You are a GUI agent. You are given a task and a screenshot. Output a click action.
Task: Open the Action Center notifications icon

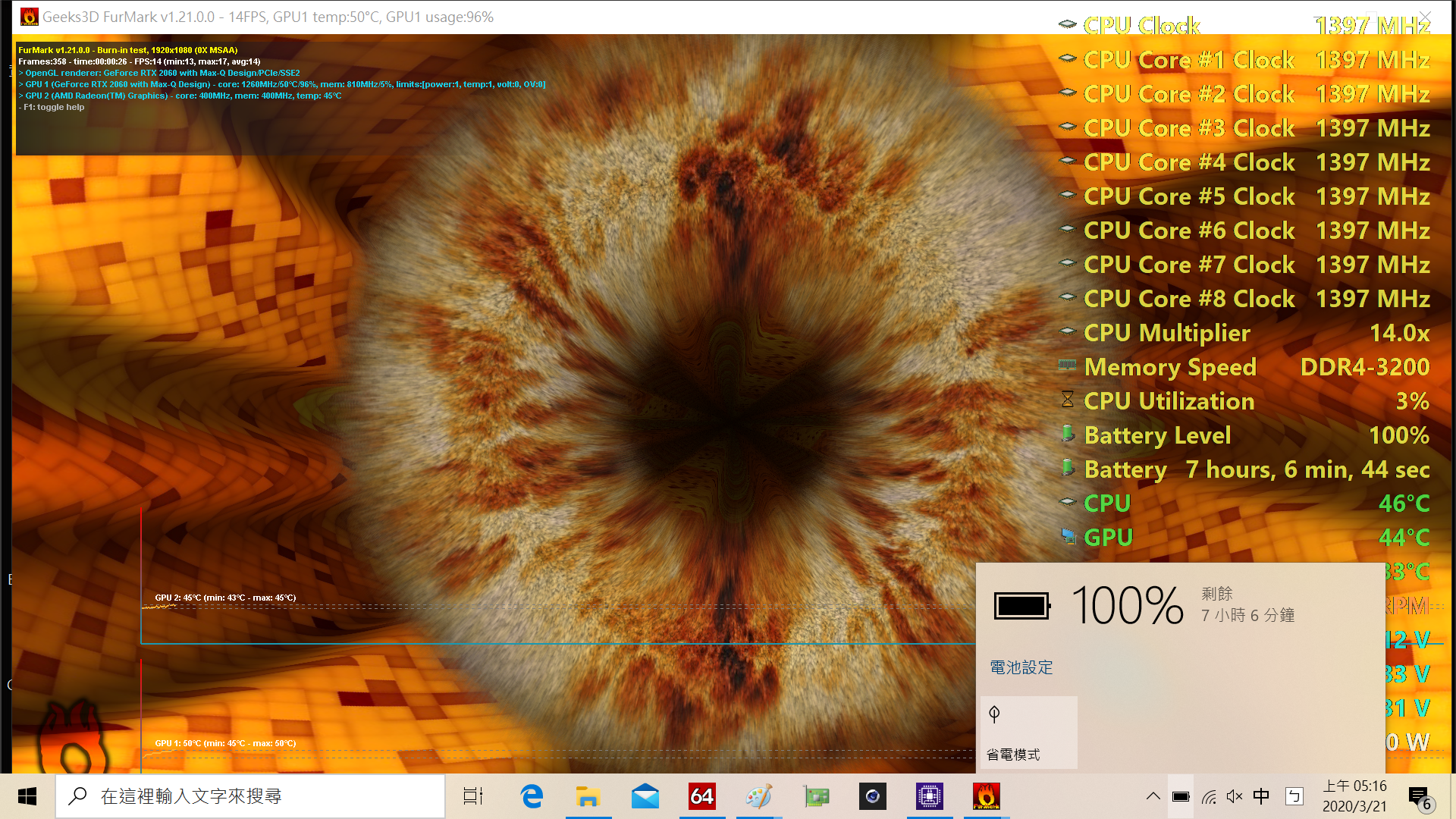(1420, 798)
